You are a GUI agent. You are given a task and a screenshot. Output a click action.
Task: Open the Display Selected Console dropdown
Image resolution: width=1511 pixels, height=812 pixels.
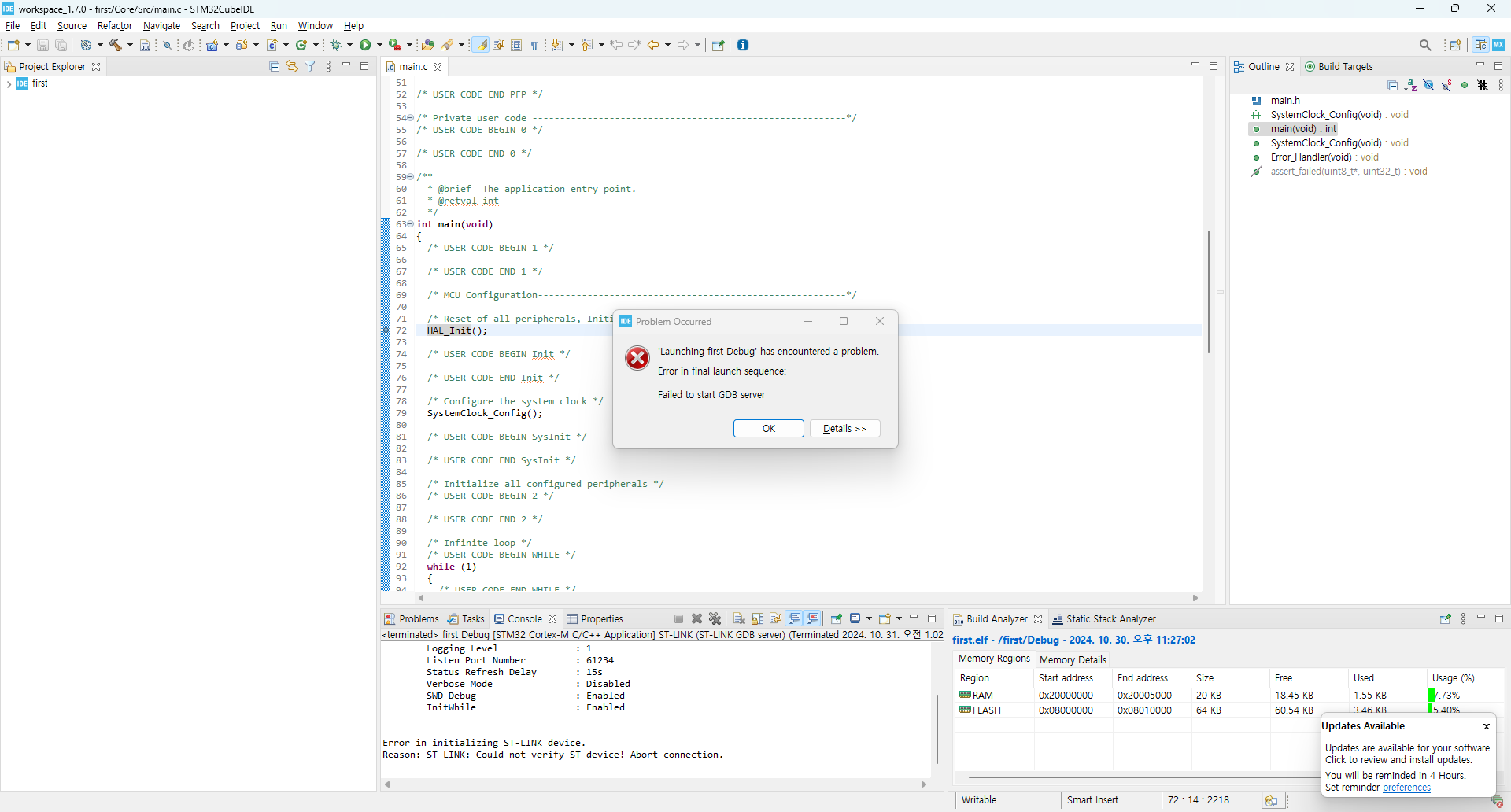click(x=869, y=618)
